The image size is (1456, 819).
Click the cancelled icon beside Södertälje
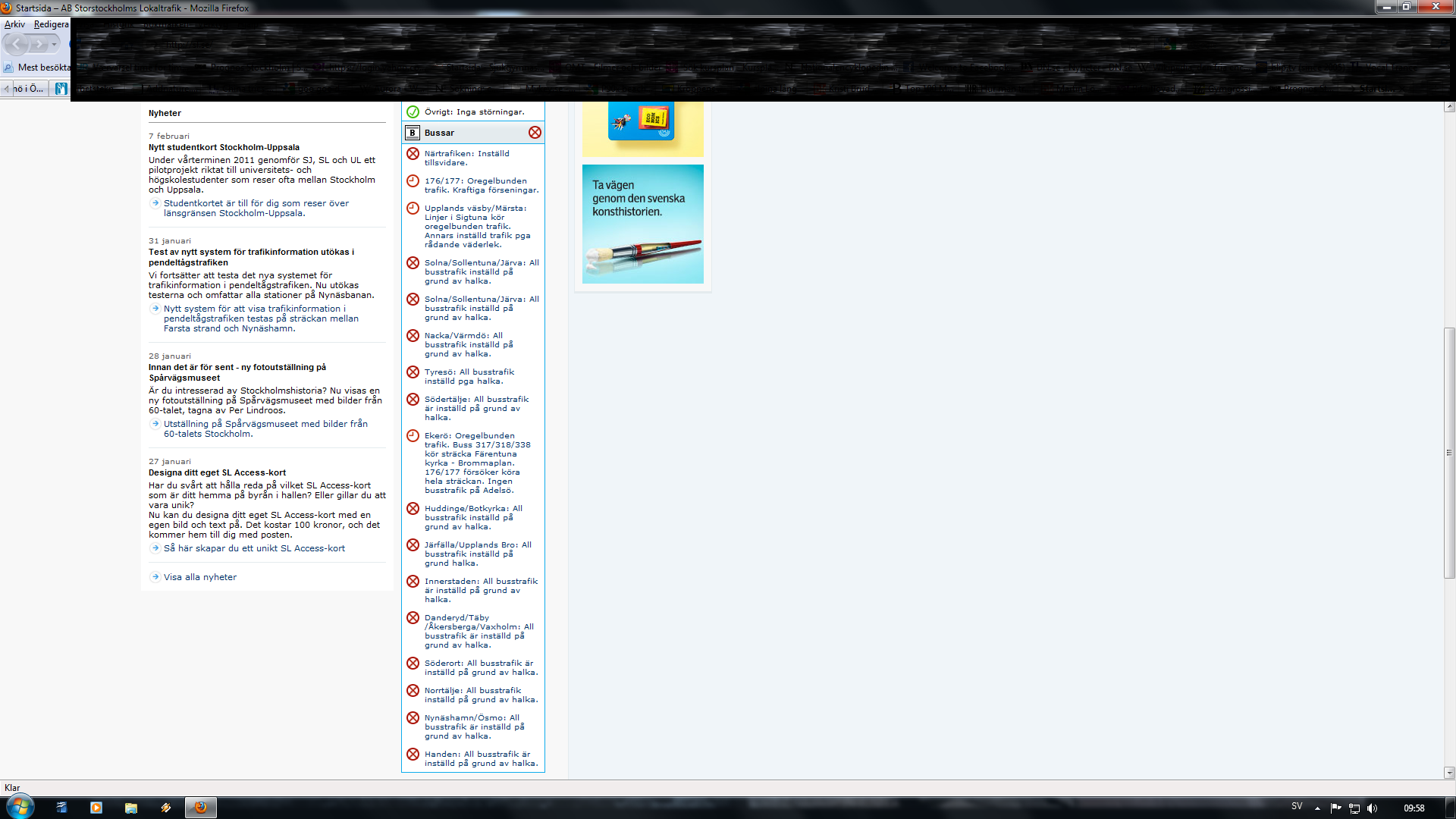tap(413, 400)
